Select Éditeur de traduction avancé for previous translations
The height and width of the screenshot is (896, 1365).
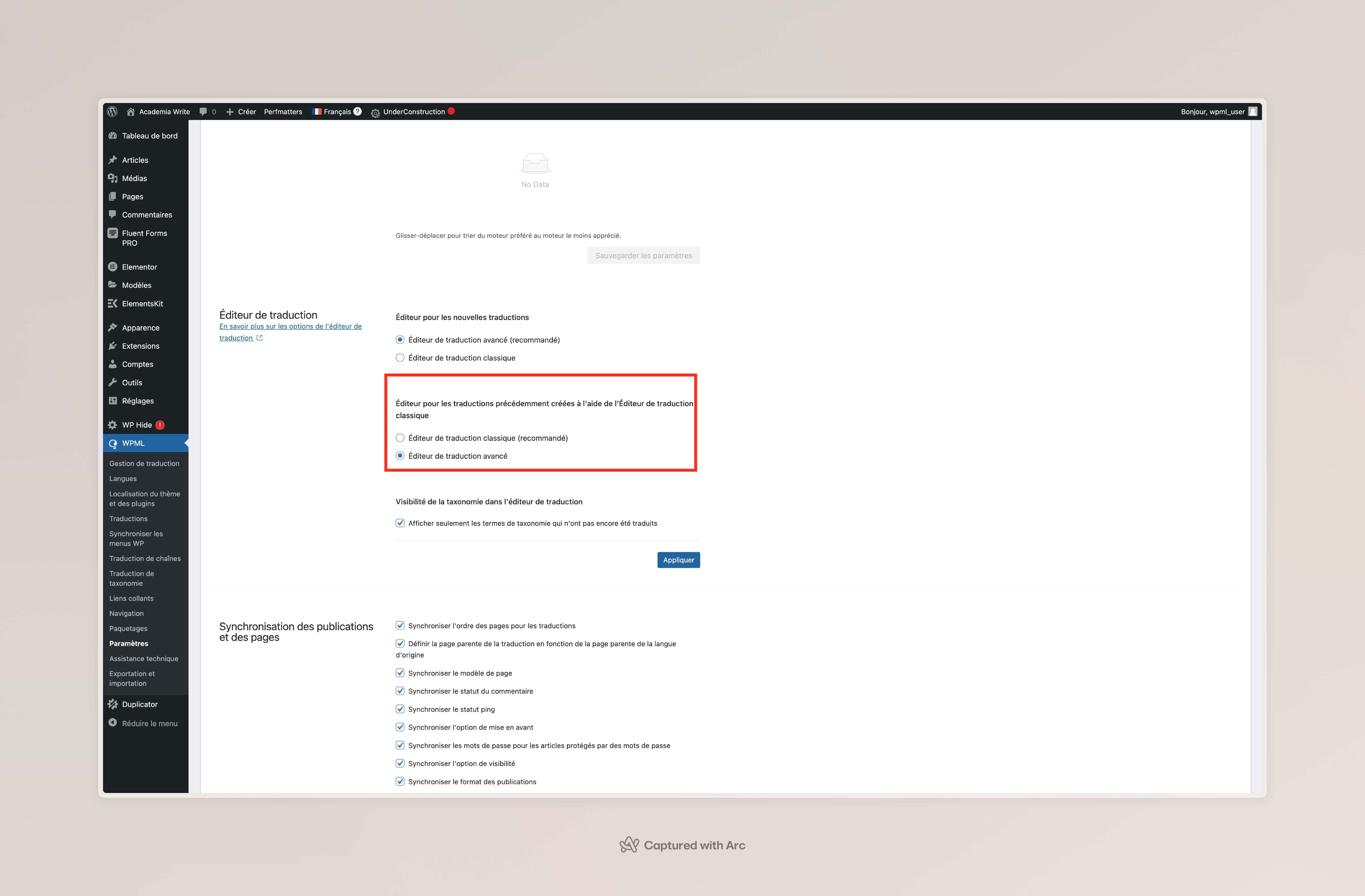click(x=400, y=456)
